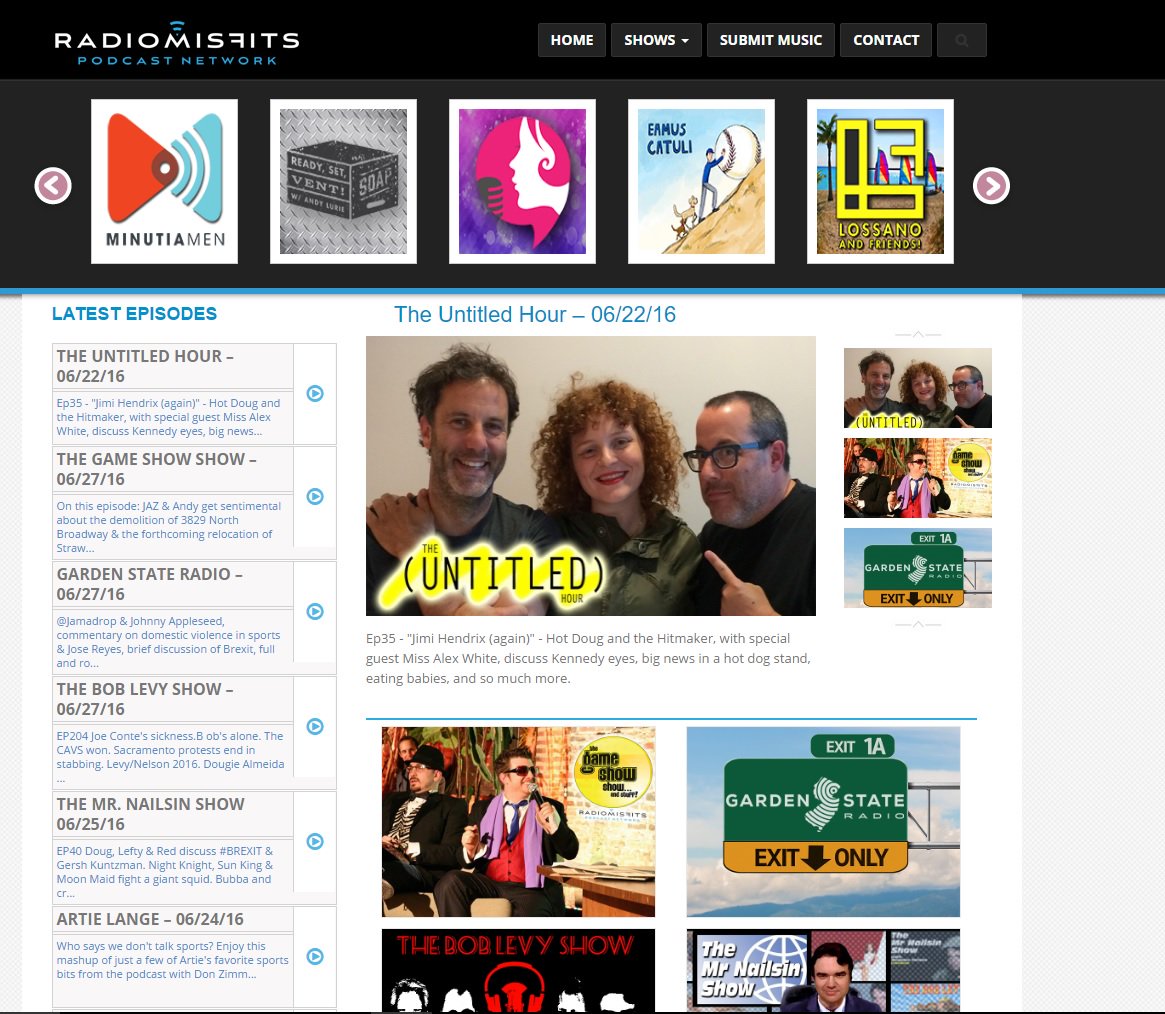Screen dimensions: 1165x1014
Task: Play the Garden State Radio 06/27/16 episode
Action: (x=315, y=611)
